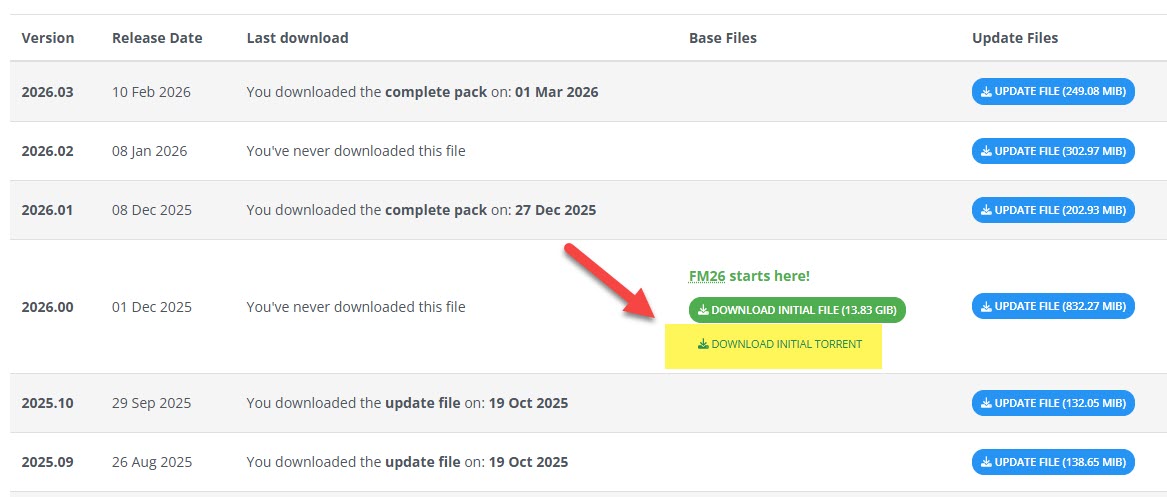Download the 2025.10 update file (132.05 MiB)
Viewport: 1167px width, 497px height.
click(x=1053, y=403)
